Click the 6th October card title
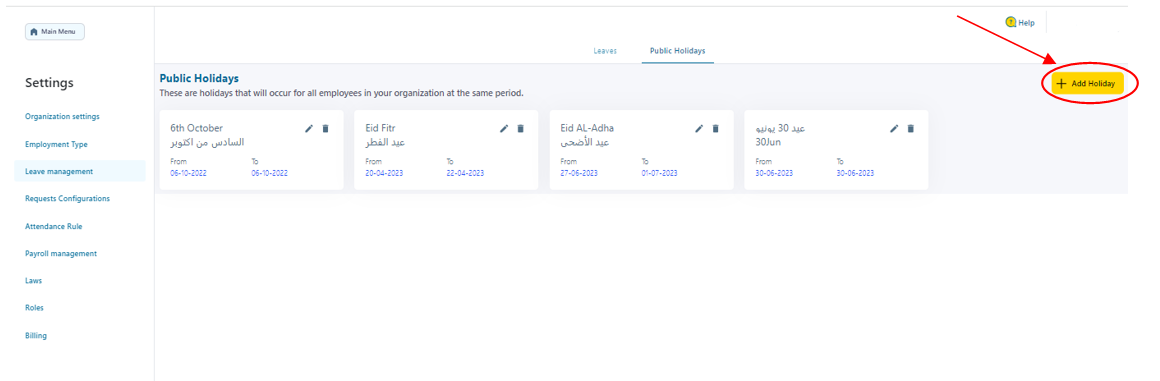1160x381 pixels. click(196, 128)
